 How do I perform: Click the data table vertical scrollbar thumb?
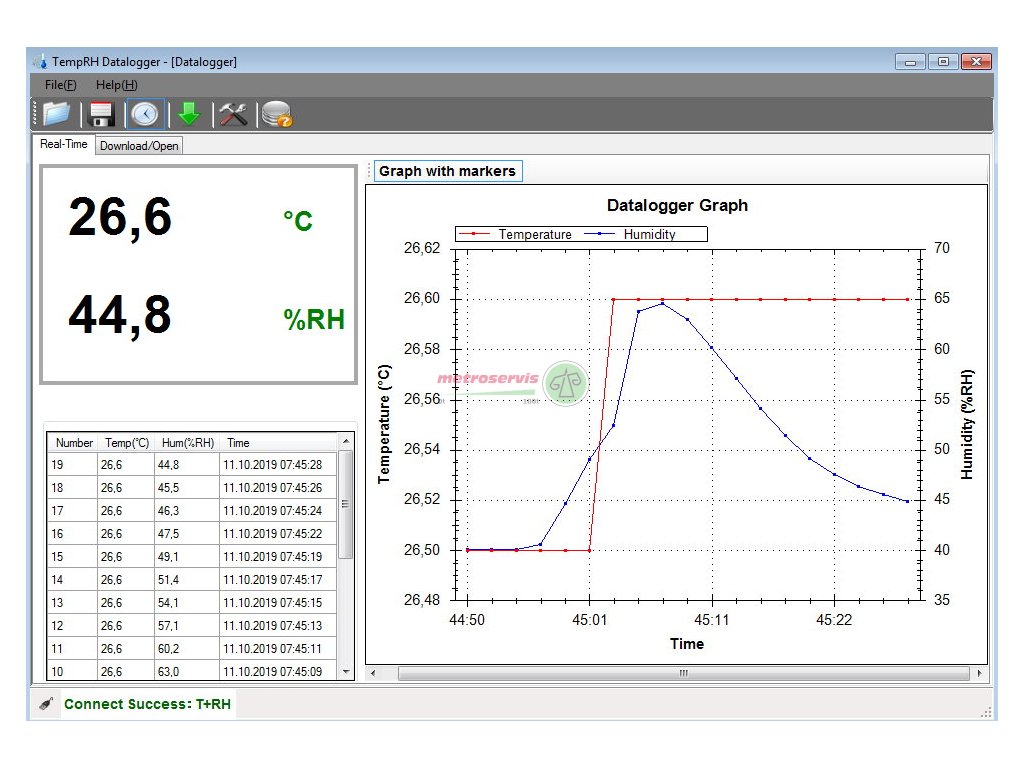(x=346, y=504)
